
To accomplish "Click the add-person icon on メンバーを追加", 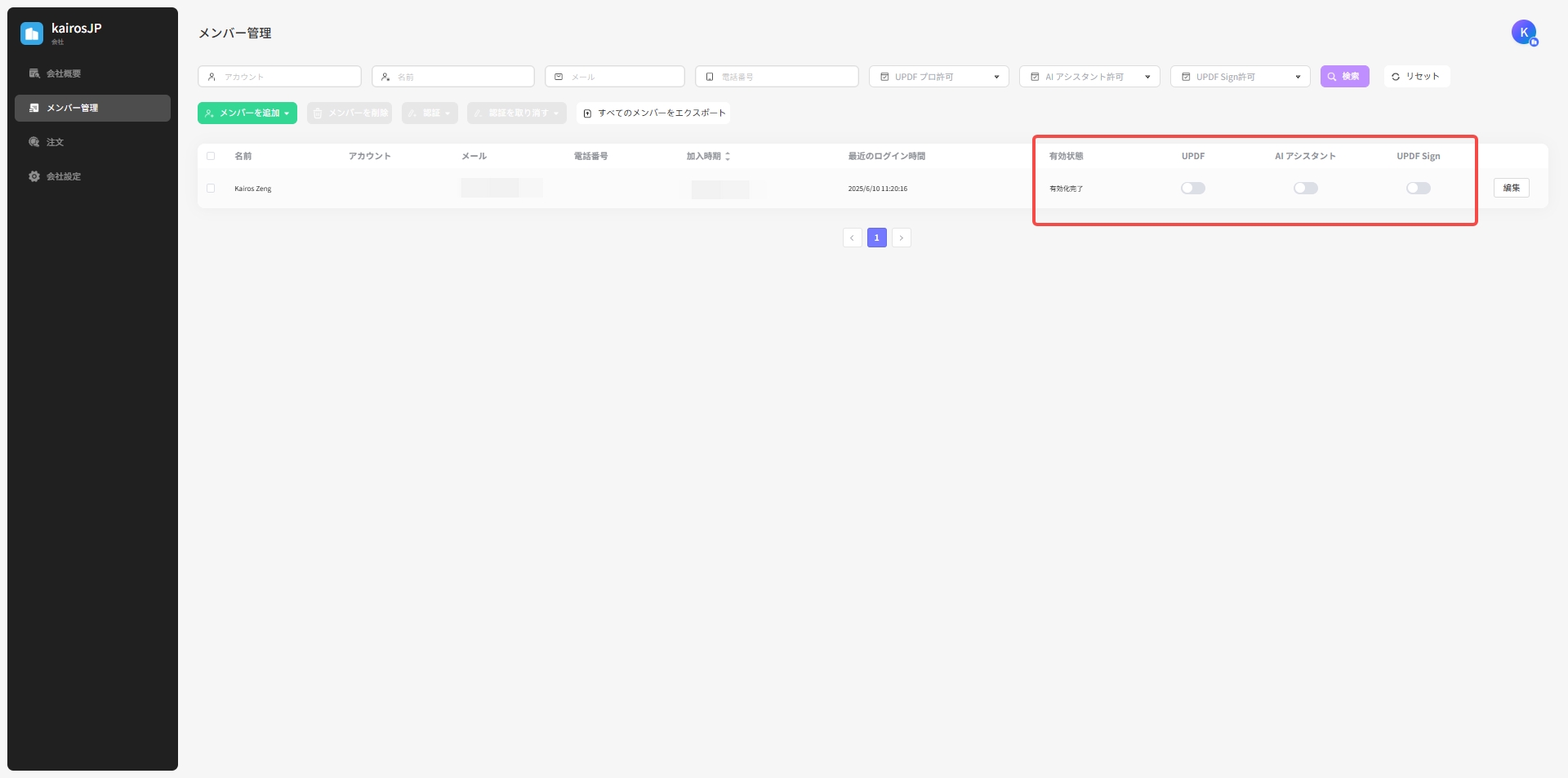I will point(209,113).
